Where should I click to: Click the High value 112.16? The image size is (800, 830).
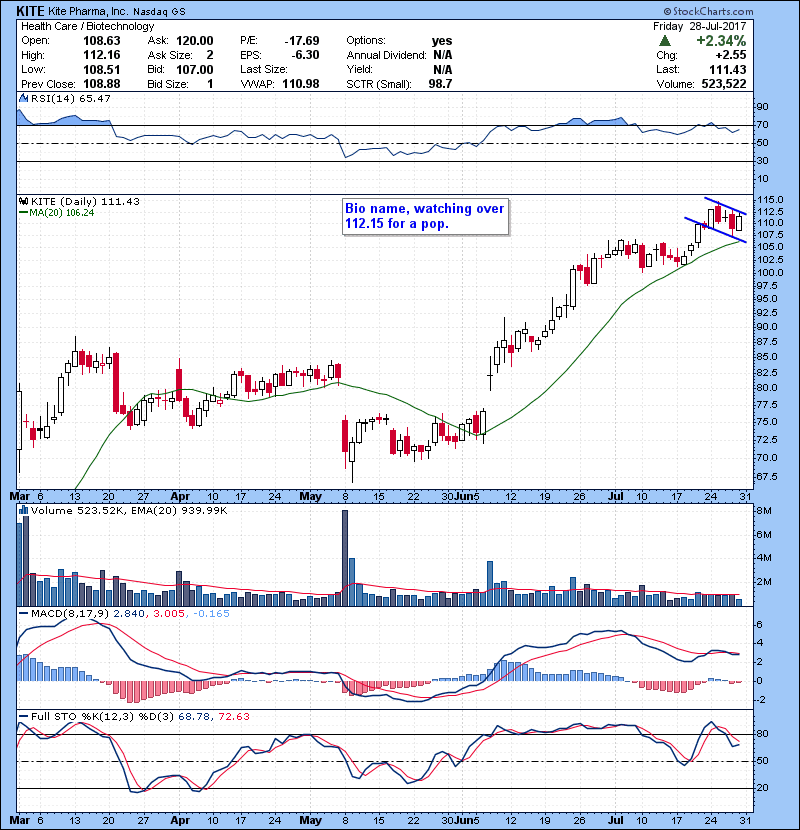(102, 55)
